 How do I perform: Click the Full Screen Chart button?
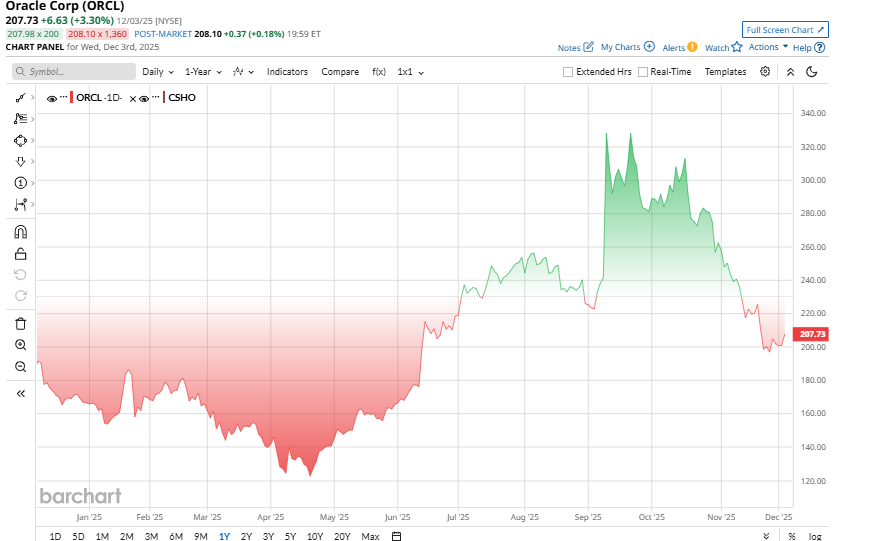coord(785,30)
